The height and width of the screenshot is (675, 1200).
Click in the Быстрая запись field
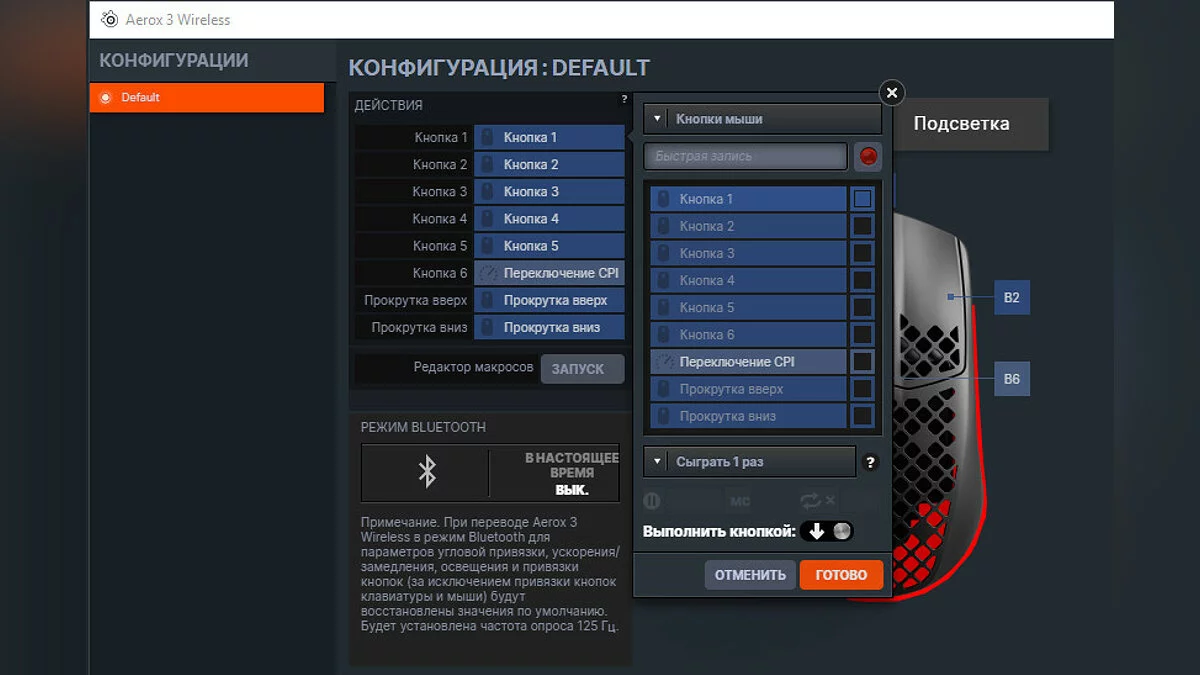click(745, 156)
